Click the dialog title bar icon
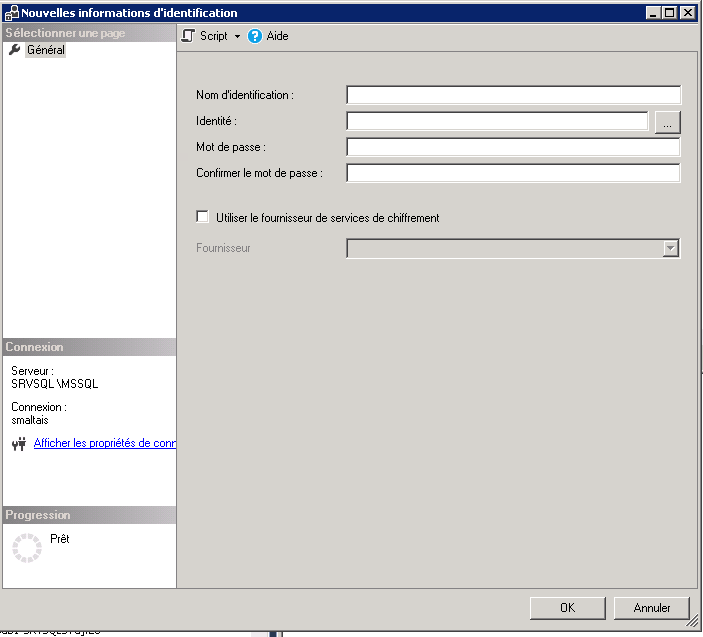Screen dimensions: 703x637 [x=11, y=13]
